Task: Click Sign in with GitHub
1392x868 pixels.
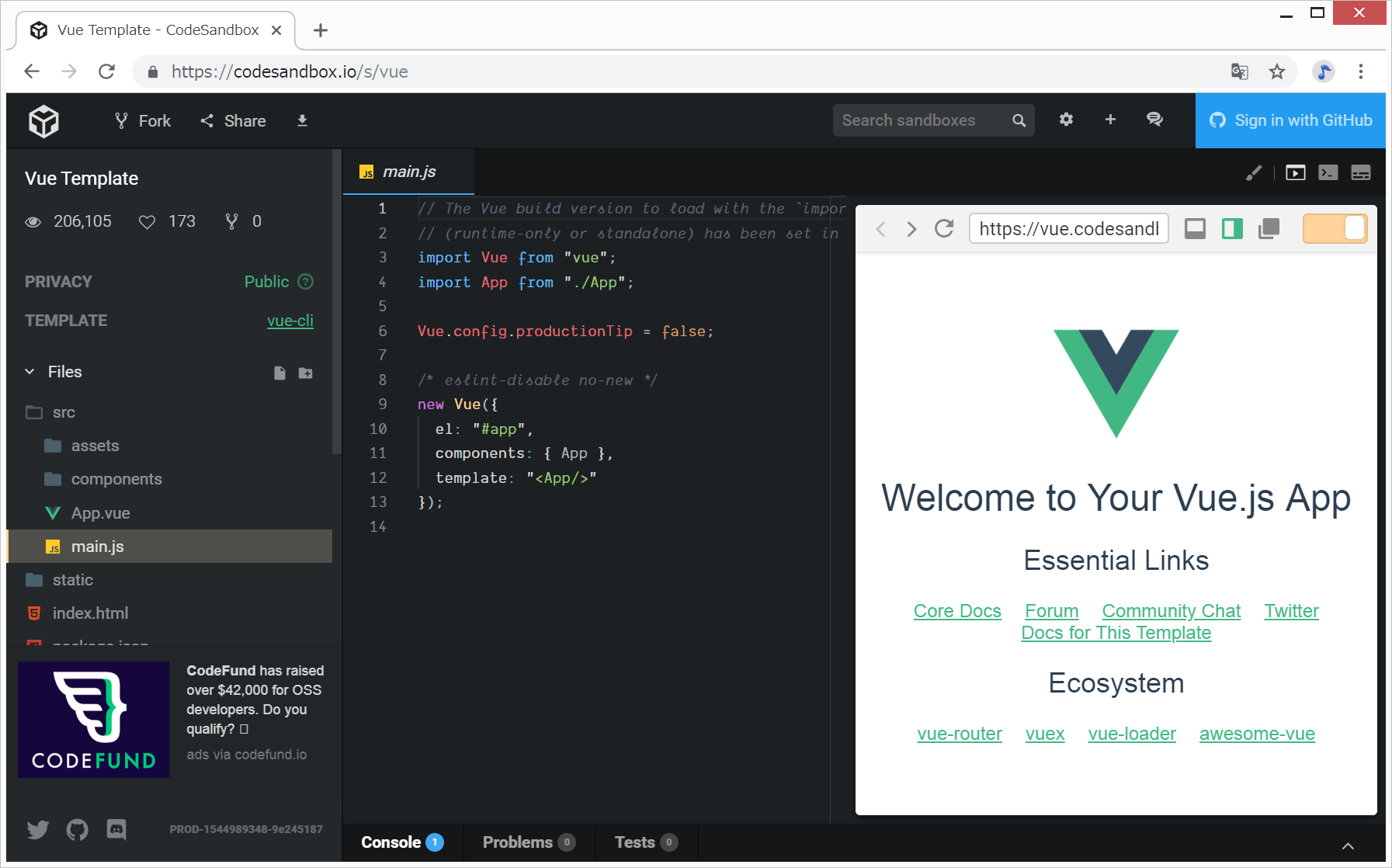Action: (x=1290, y=120)
